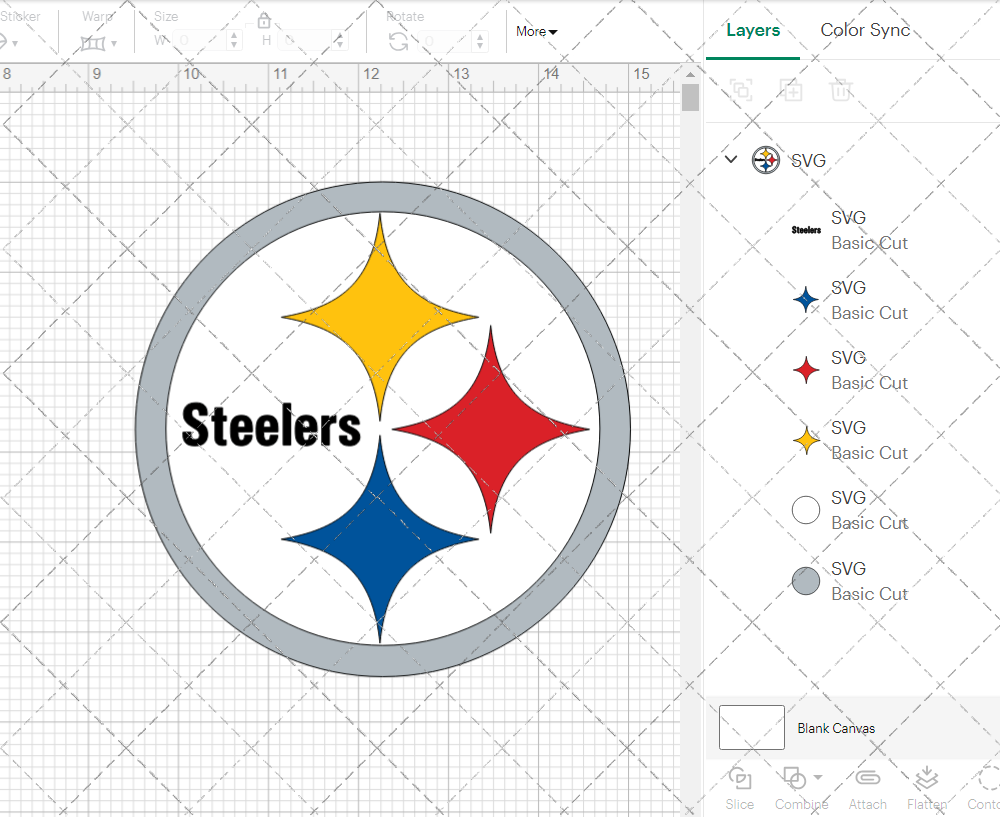Click the Attach icon
Image resolution: width=1000 pixels, height=817 pixels.
point(867,778)
